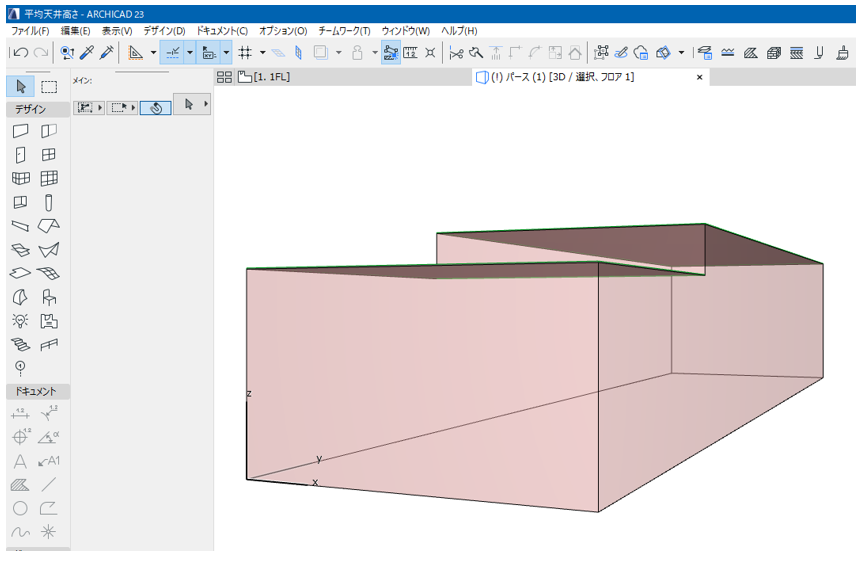The height and width of the screenshot is (563, 865).
Task: Collapse the ドキュメント toolbox section header
Action: point(35,391)
